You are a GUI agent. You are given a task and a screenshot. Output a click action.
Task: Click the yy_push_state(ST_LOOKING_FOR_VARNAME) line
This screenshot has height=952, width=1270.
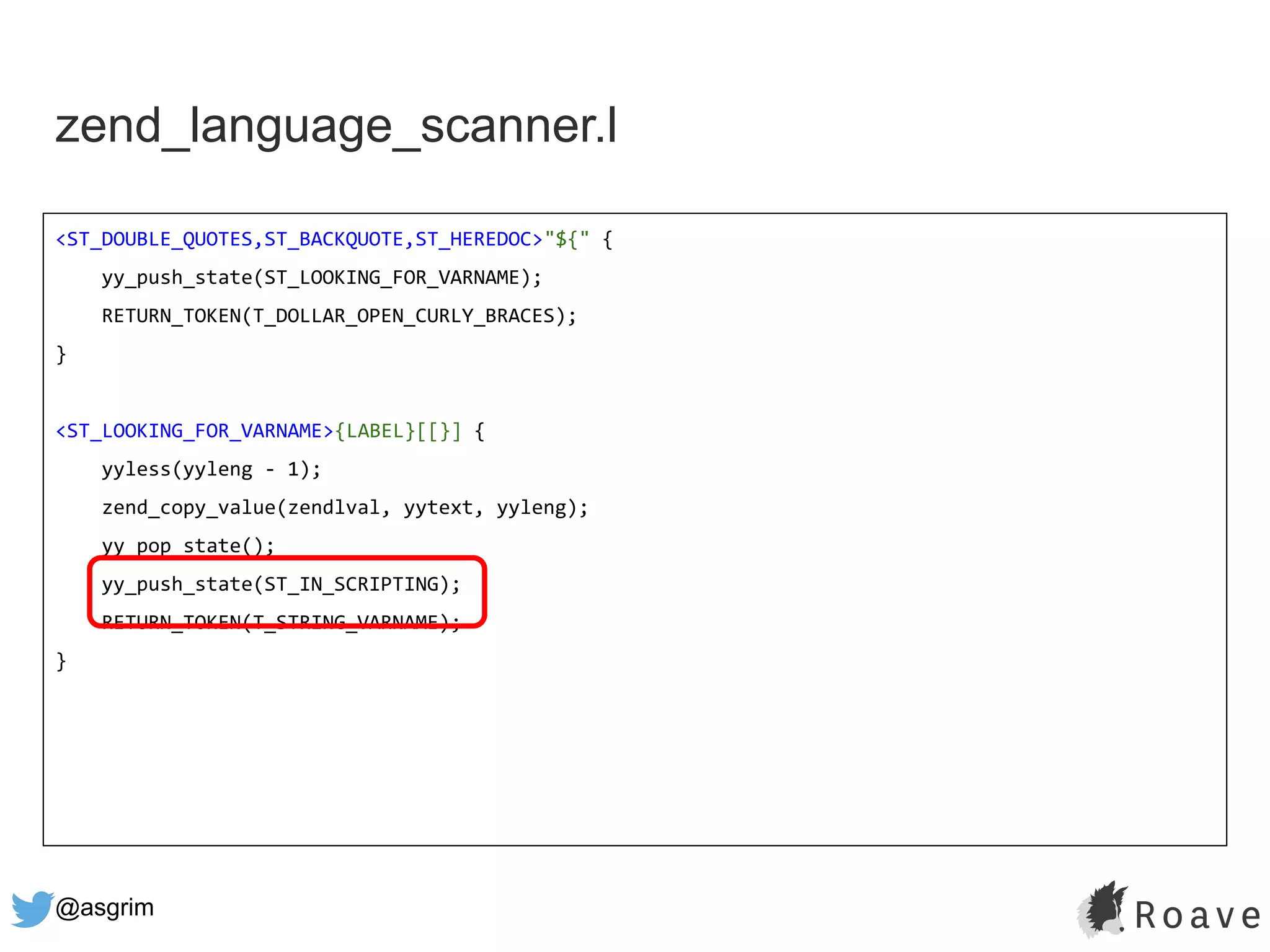point(322,278)
